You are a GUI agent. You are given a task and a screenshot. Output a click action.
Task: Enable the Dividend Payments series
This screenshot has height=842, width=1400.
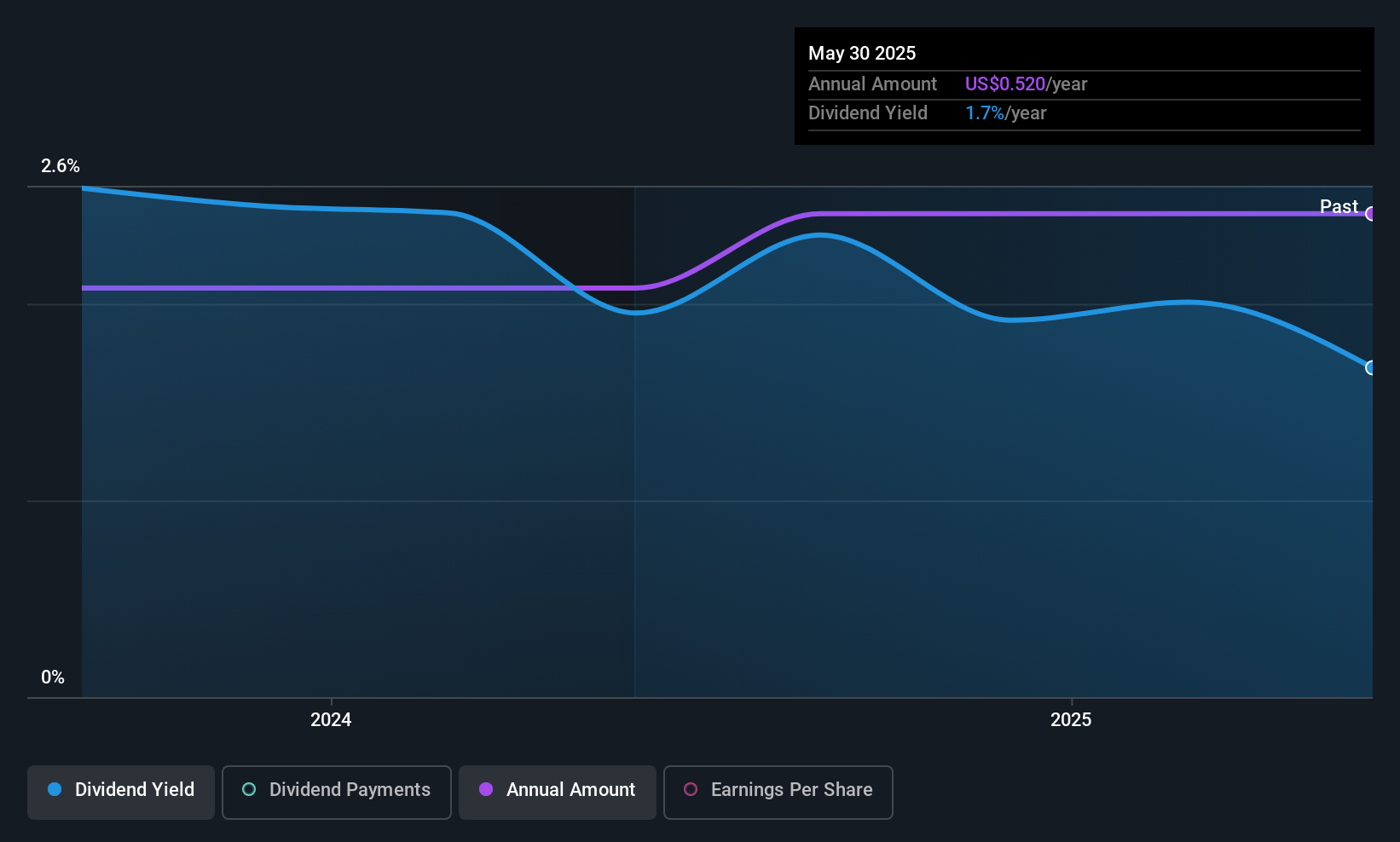[x=337, y=793]
